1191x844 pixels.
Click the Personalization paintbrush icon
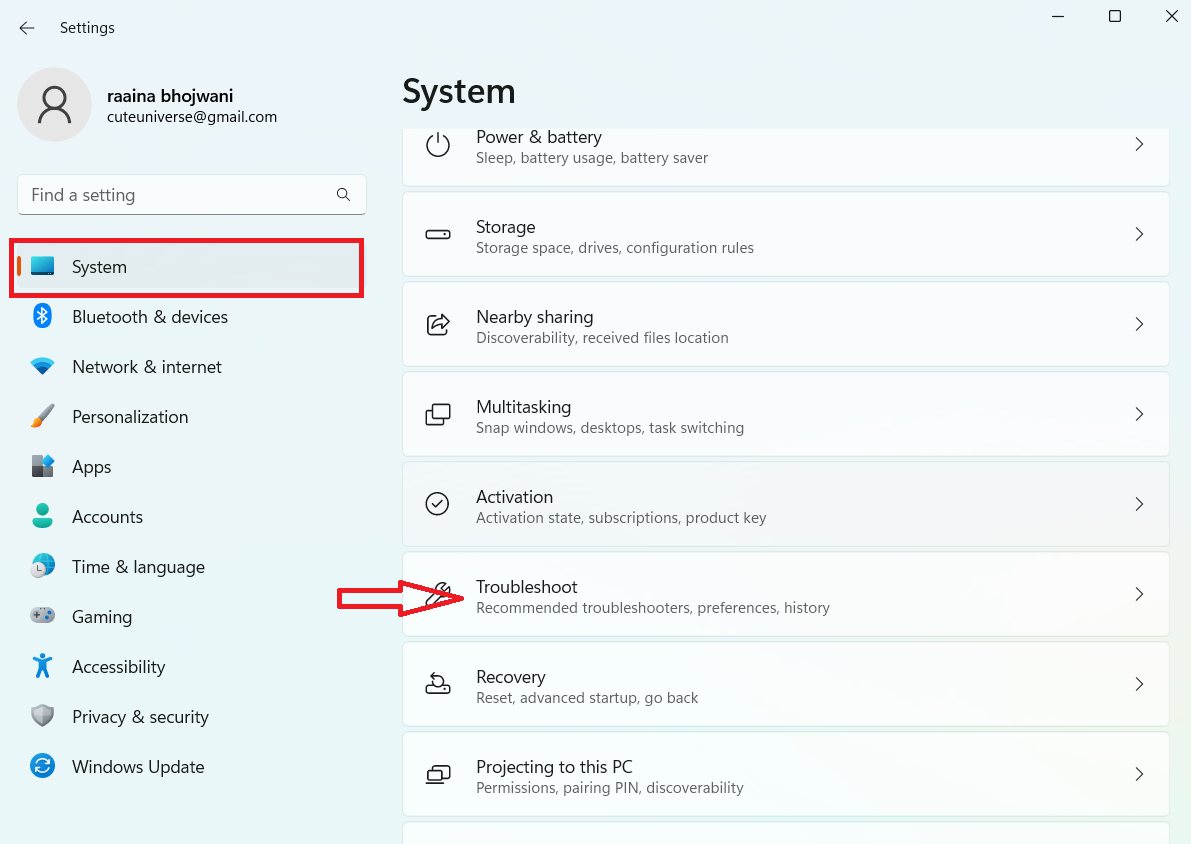(42, 417)
